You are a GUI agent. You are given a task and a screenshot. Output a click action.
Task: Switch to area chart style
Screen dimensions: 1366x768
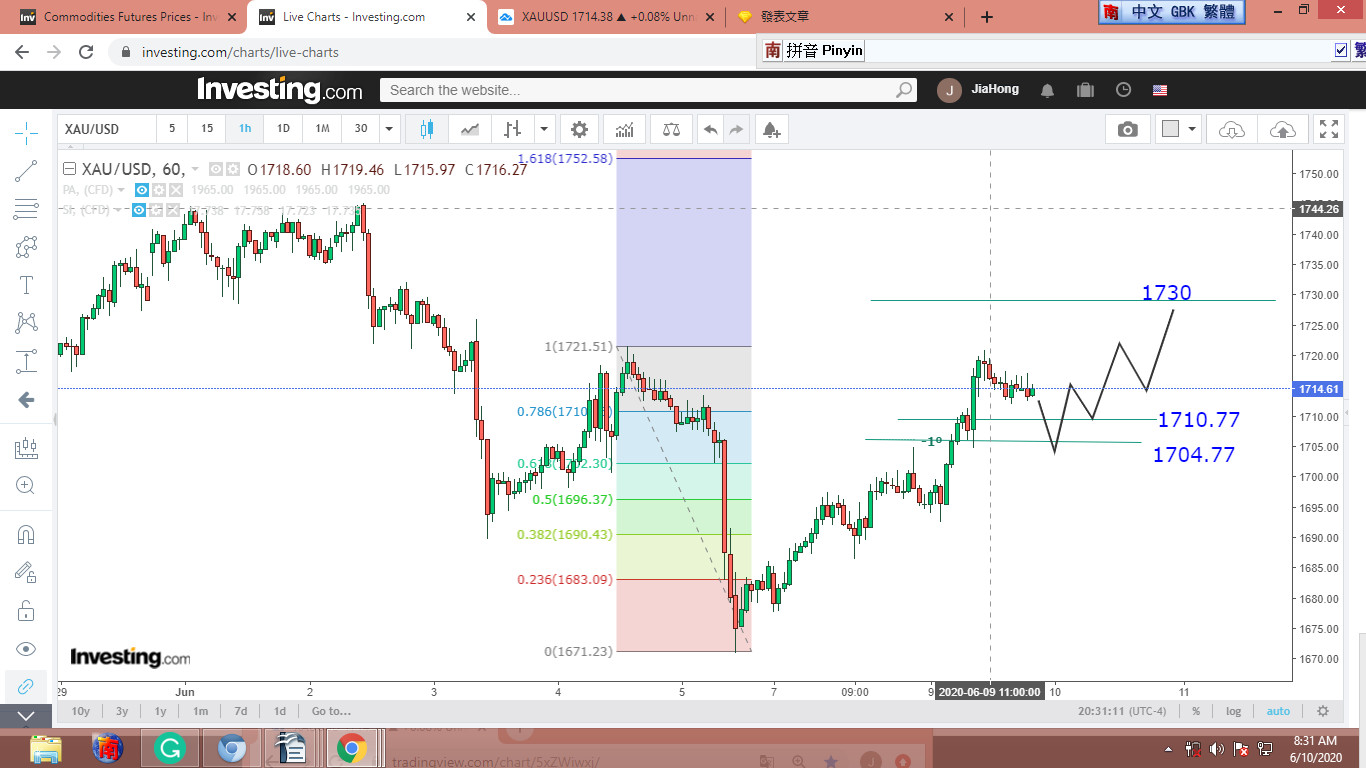470,129
